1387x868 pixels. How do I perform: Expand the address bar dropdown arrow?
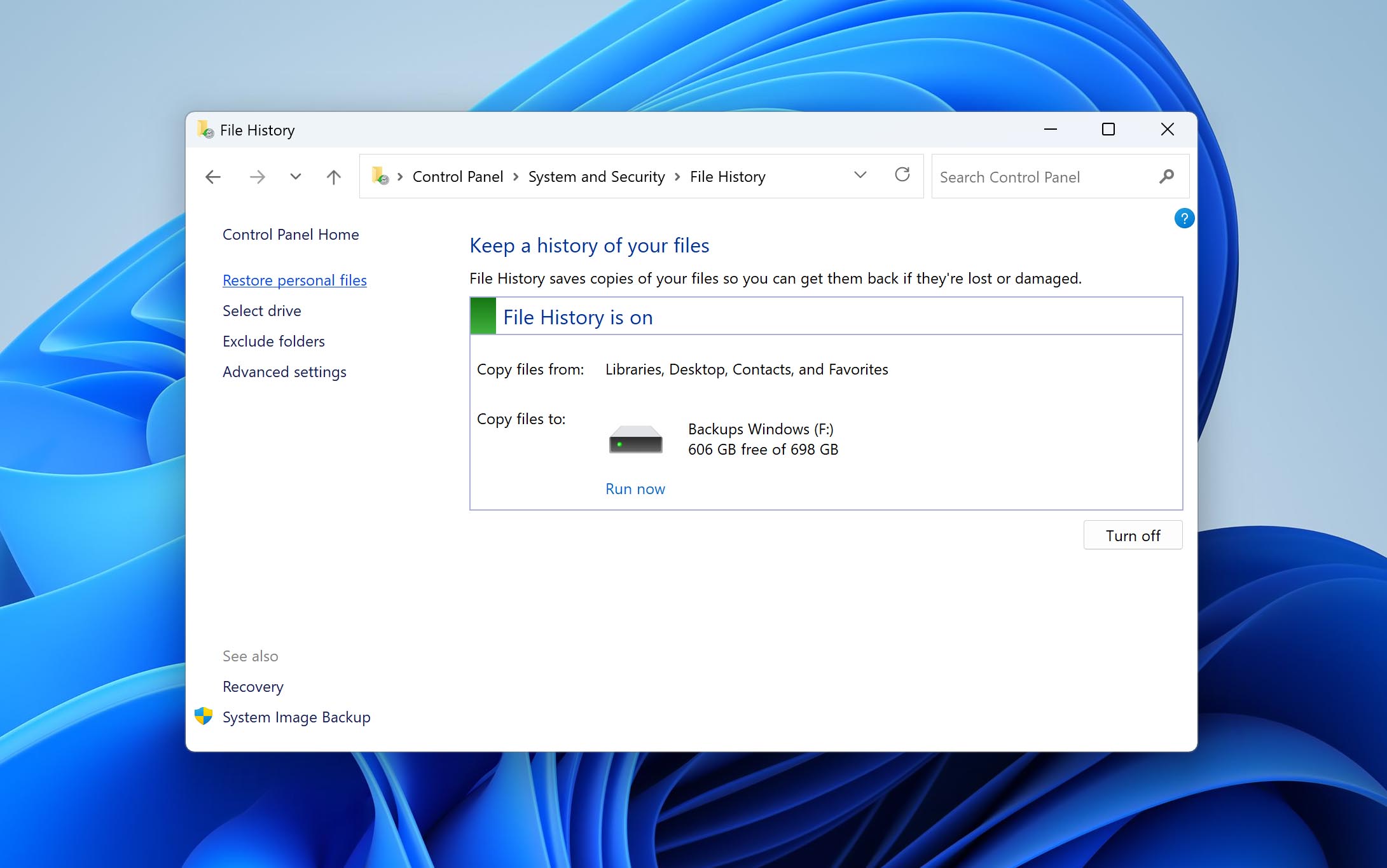click(860, 176)
